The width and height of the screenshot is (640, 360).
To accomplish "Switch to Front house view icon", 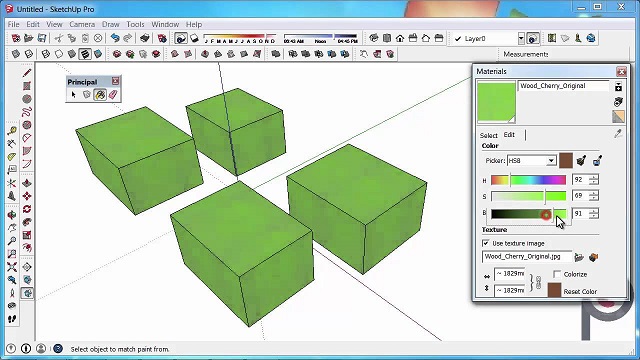I will click(x=400, y=38).
